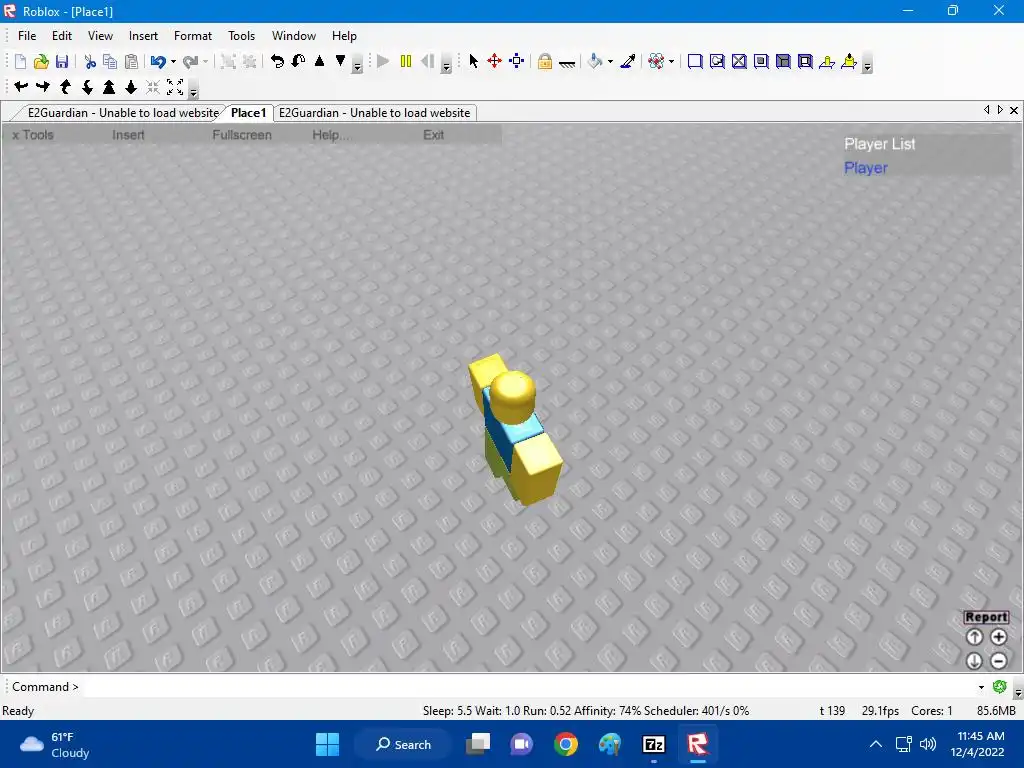Expand overflow options after move down icon
The width and height of the screenshot is (1024, 768).
357,65
